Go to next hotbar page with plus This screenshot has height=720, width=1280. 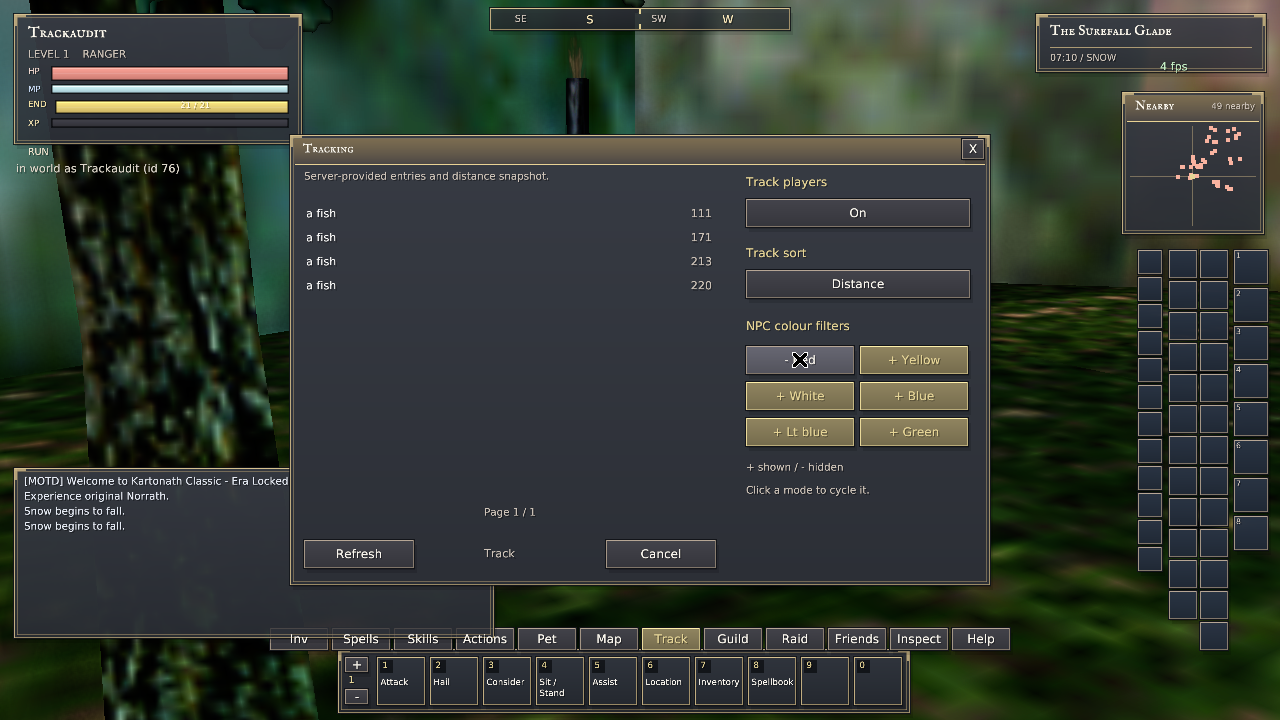pos(356,665)
